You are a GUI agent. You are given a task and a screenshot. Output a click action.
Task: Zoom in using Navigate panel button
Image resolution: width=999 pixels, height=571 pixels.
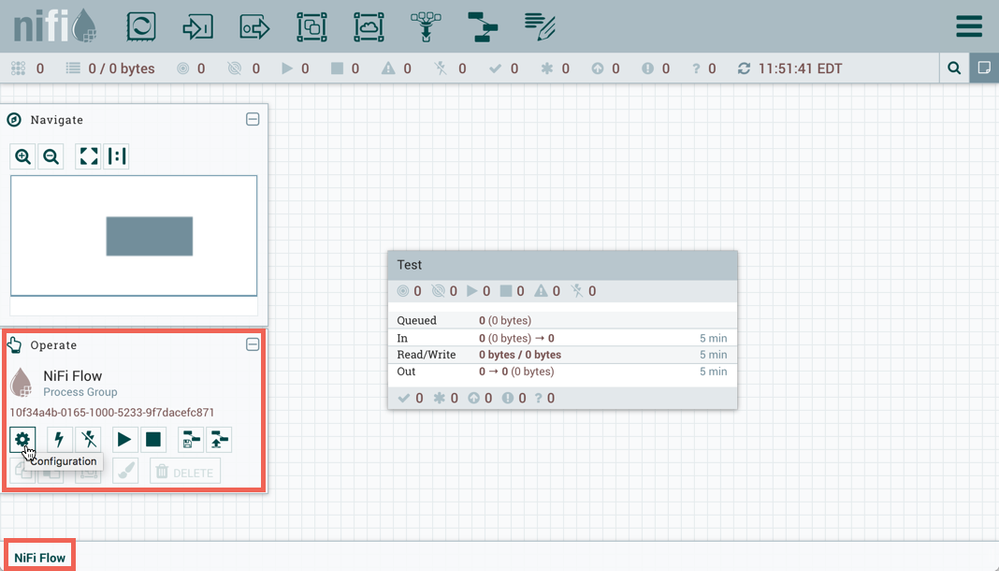point(23,156)
